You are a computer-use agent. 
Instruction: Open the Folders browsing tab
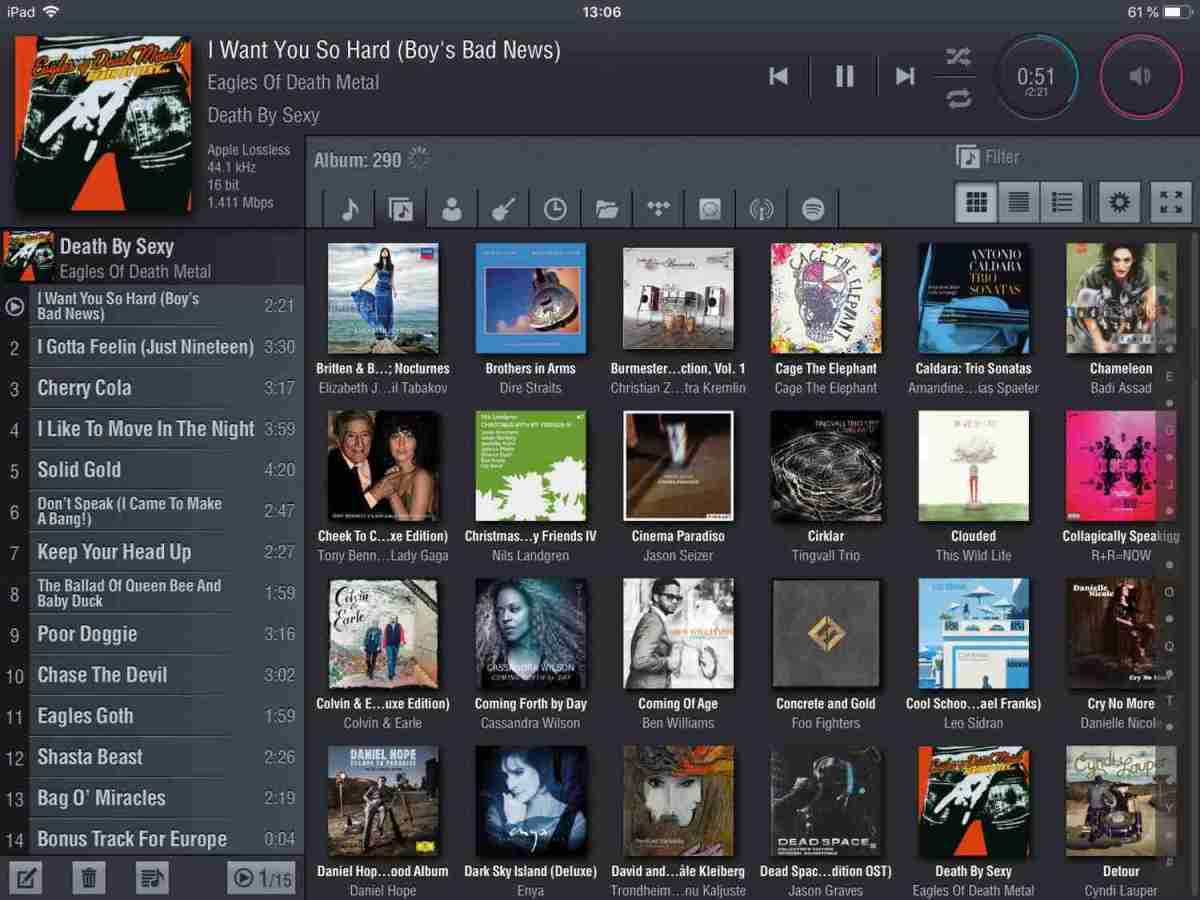pos(607,208)
